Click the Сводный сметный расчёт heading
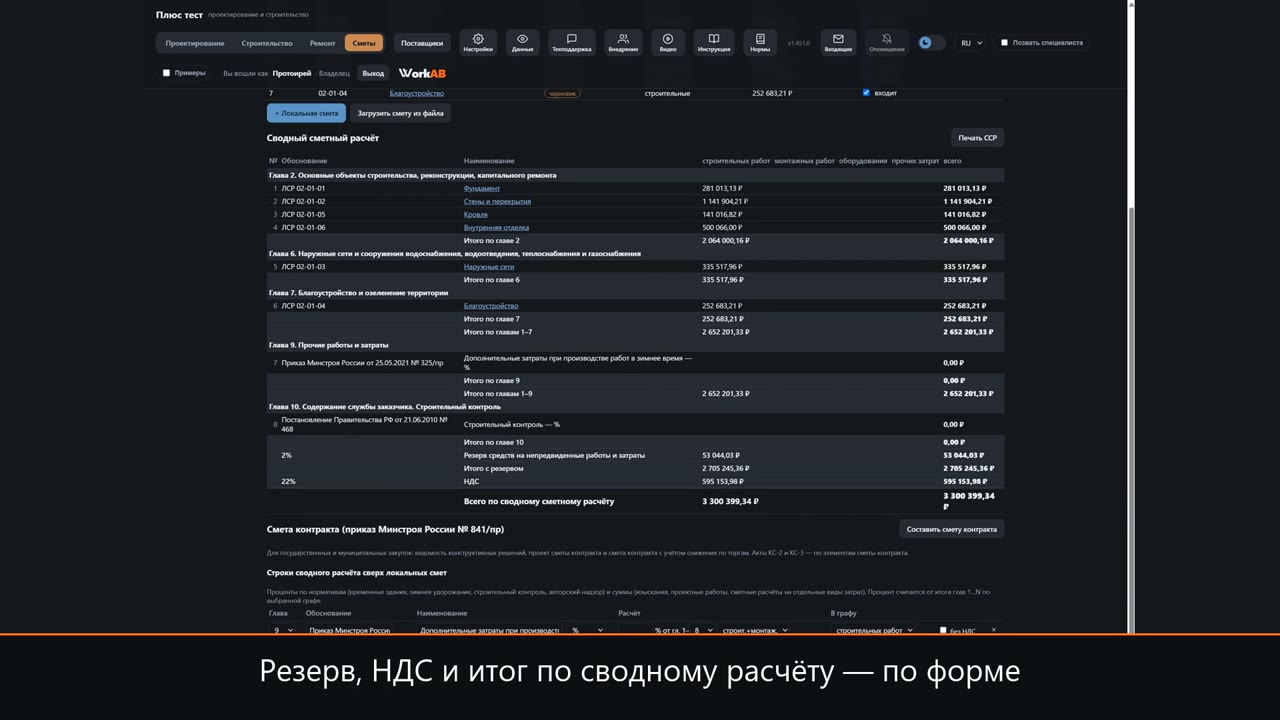The width and height of the screenshot is (1280, 720). (x=323, y=138)
